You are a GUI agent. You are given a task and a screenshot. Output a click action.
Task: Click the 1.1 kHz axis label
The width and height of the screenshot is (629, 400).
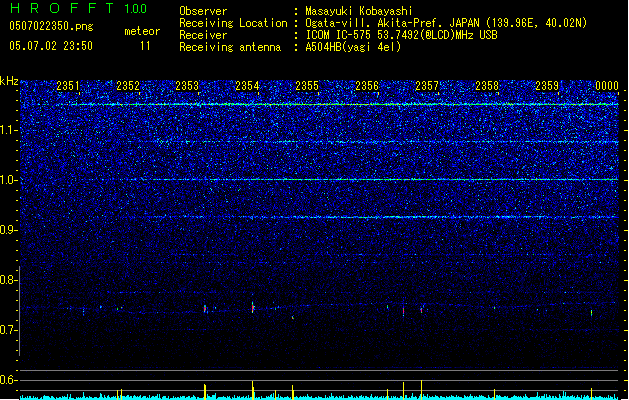(9, 130)
